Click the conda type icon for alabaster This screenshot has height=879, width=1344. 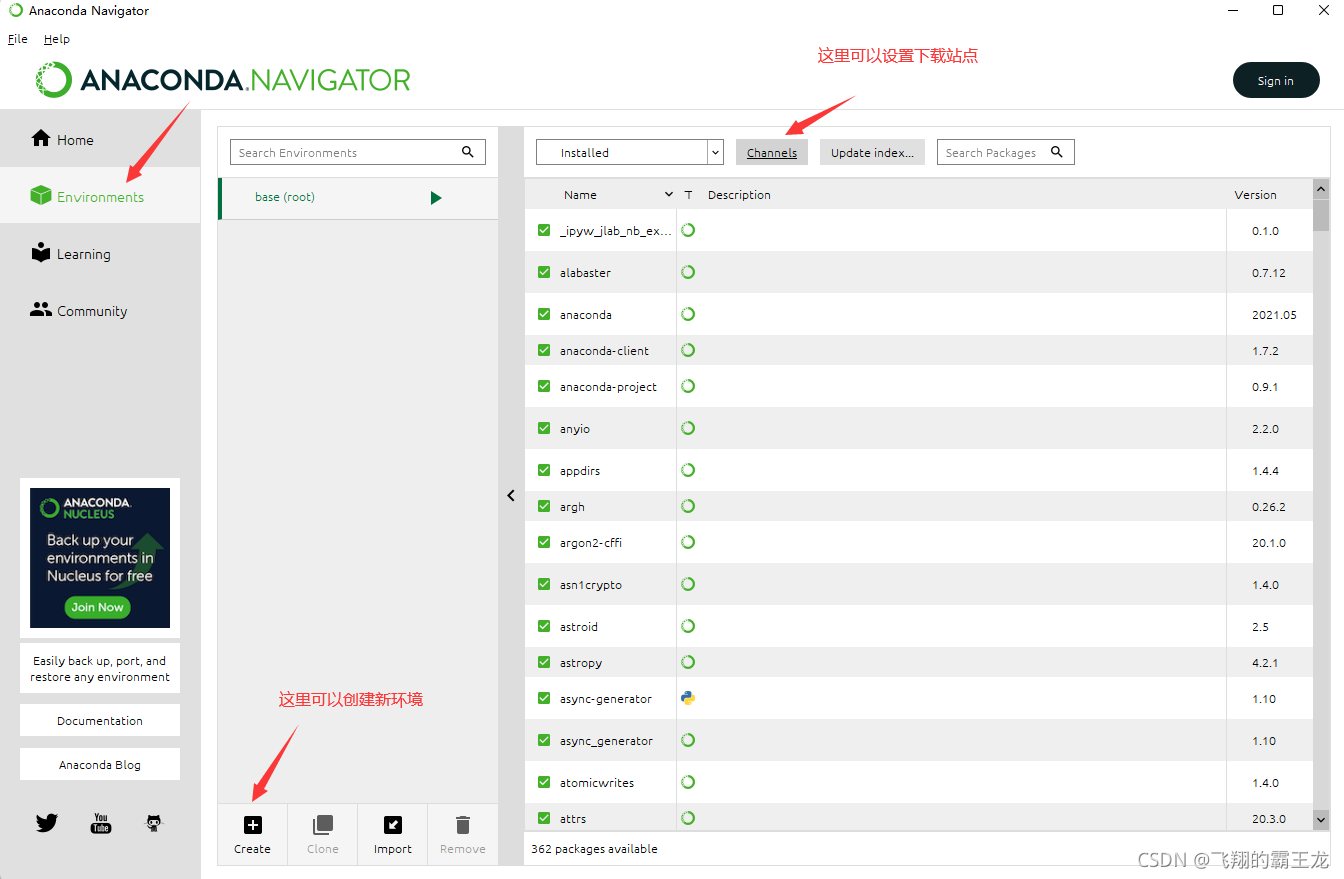[688, 272]
